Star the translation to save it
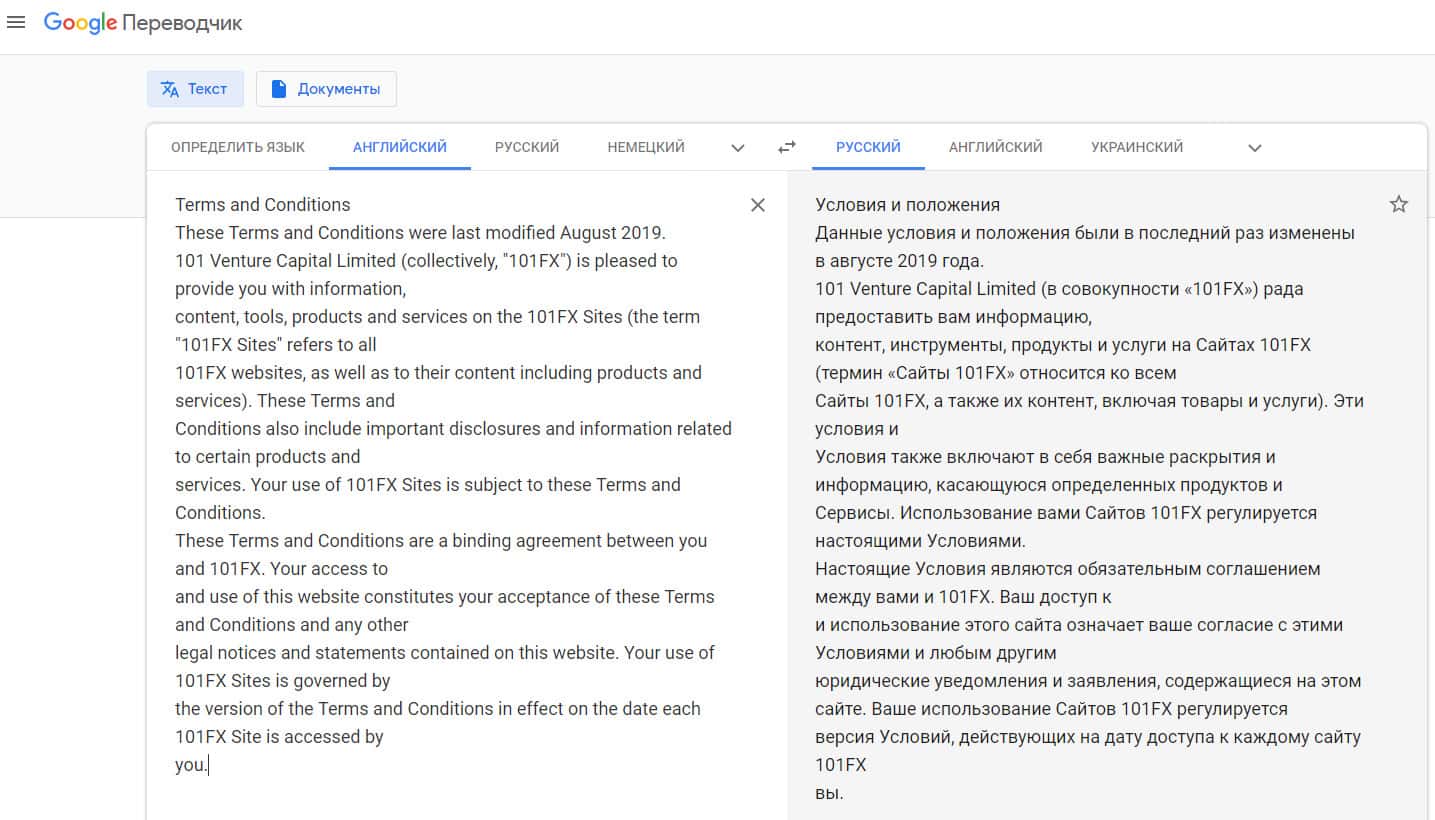This screenshot has height=820, width=1435. pyautogui.click(x=1398, y=205)
